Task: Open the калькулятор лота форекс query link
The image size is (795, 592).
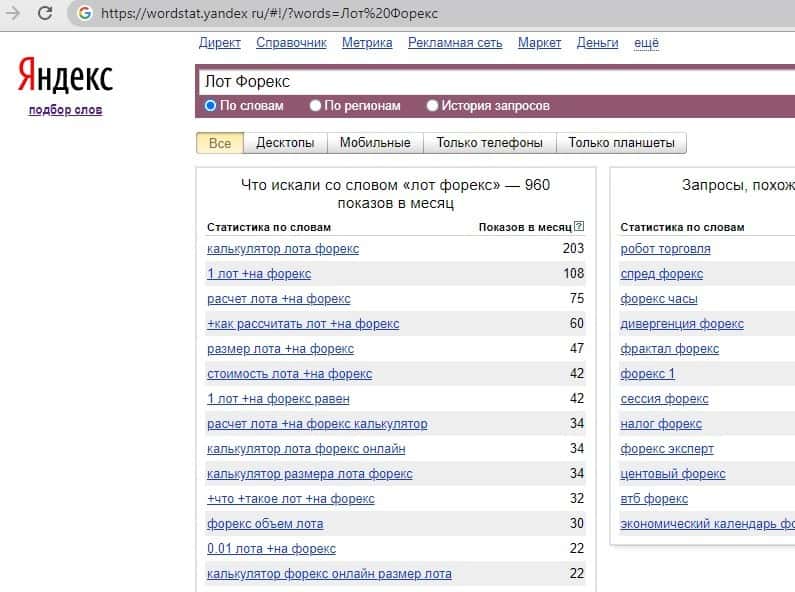Action: tap(283, 249)
